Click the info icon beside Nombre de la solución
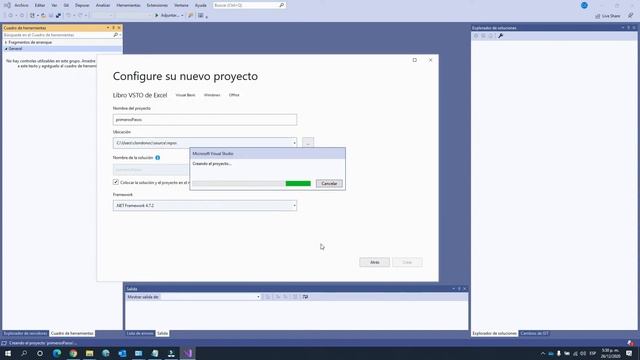 (158, 158)
